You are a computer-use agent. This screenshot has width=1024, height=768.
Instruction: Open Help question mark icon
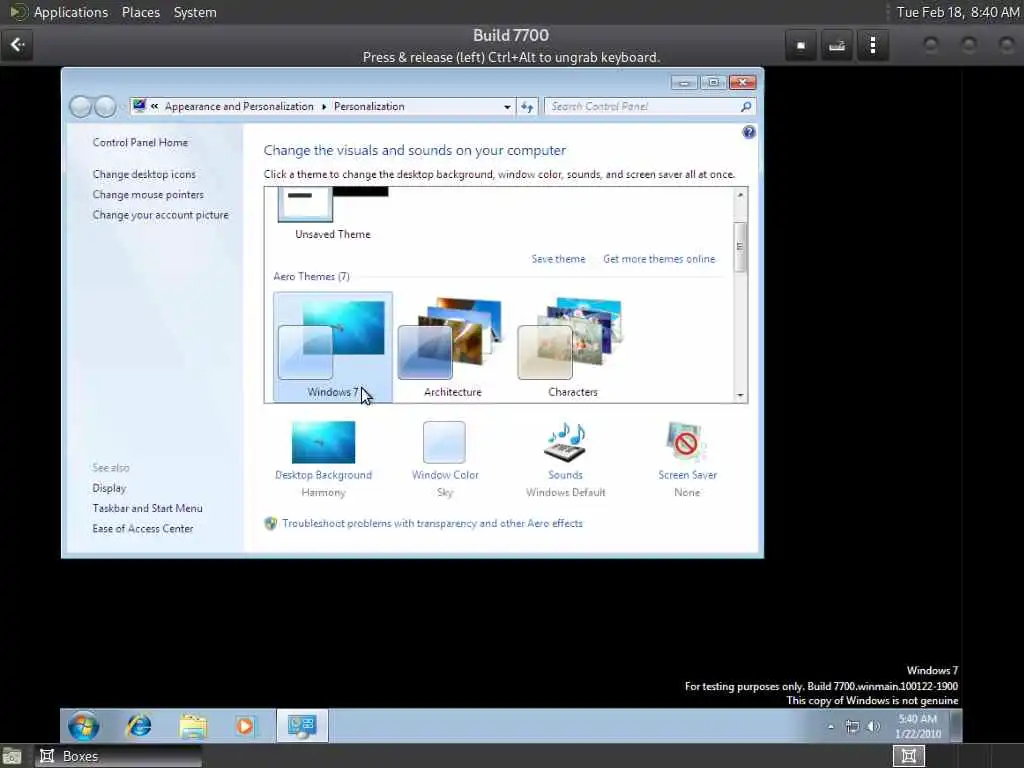[748, 133]
